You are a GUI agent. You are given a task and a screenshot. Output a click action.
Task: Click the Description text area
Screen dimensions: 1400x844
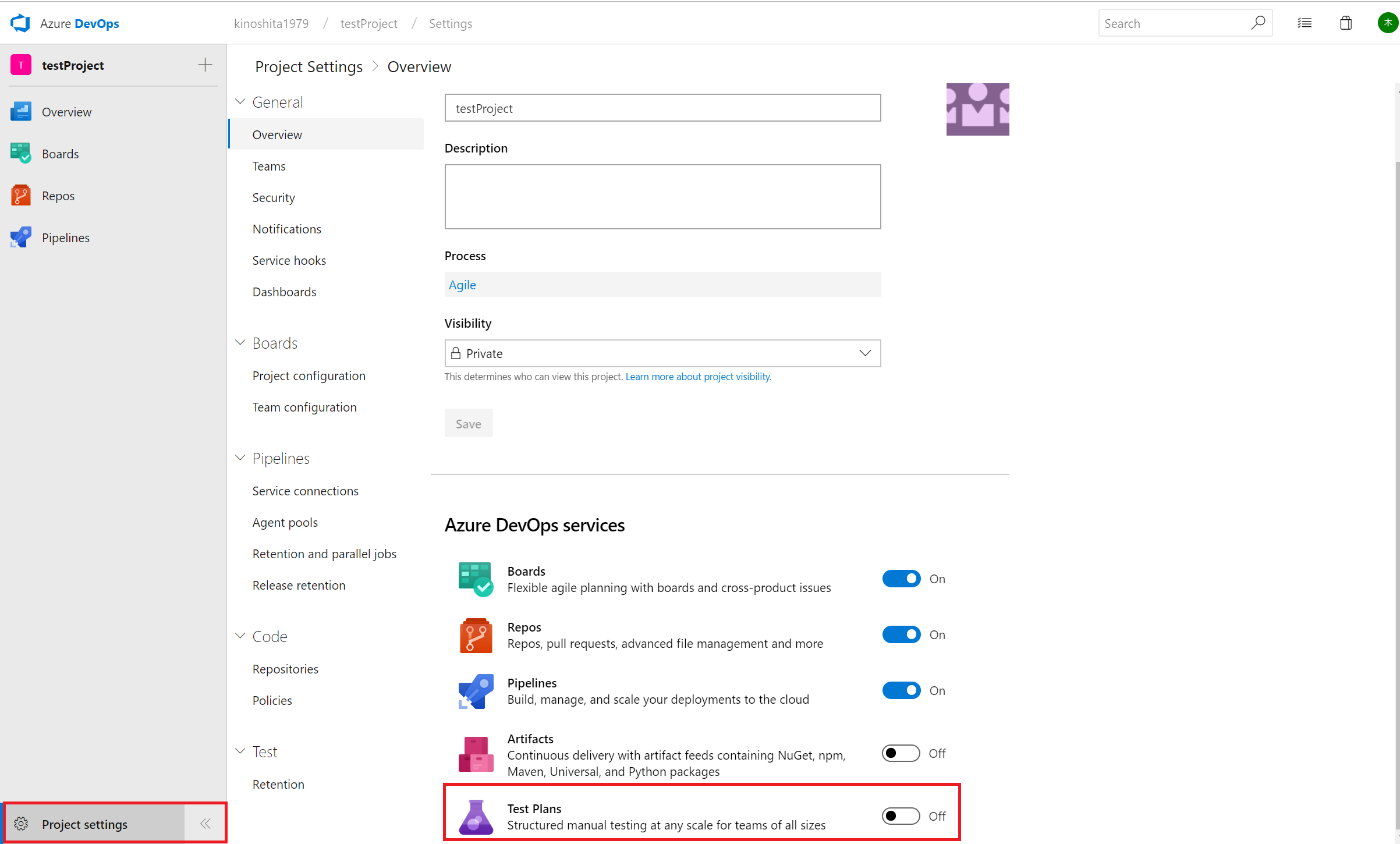(x=662, y=197)
